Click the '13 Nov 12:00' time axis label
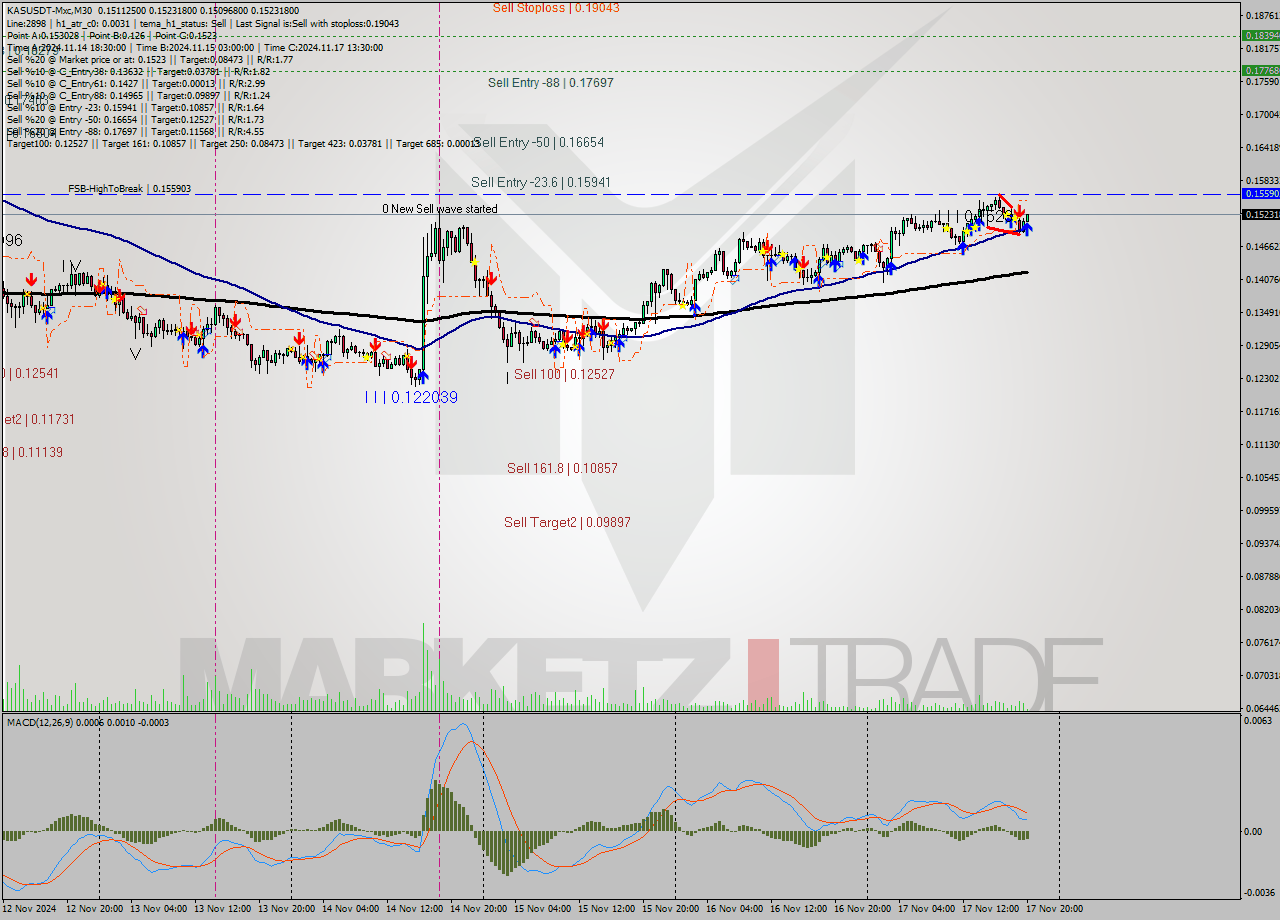Image resolution: width=1280 pixels, height=920 pixels. point(225,909)
